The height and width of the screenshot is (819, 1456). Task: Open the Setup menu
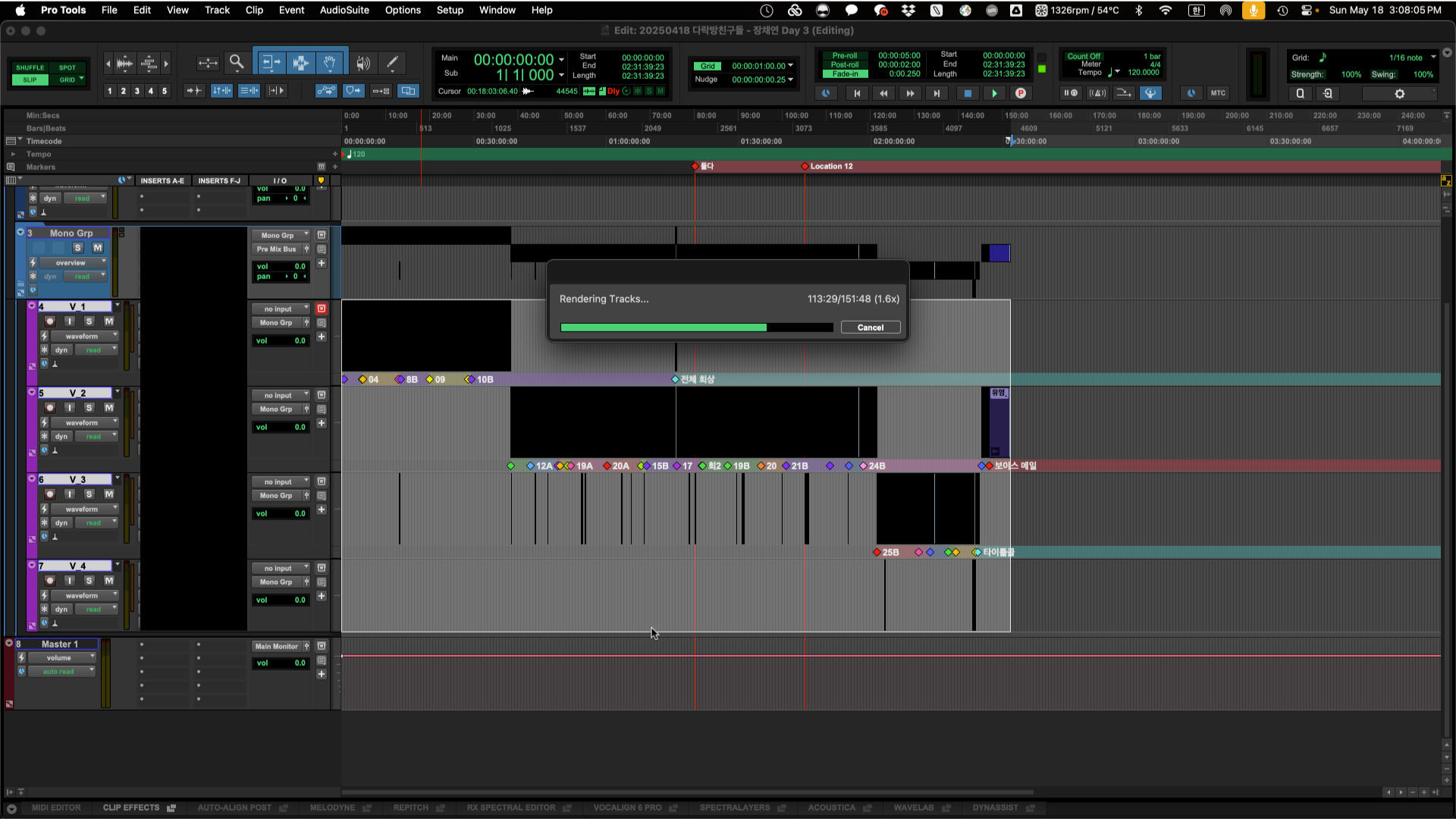(450, 10)
